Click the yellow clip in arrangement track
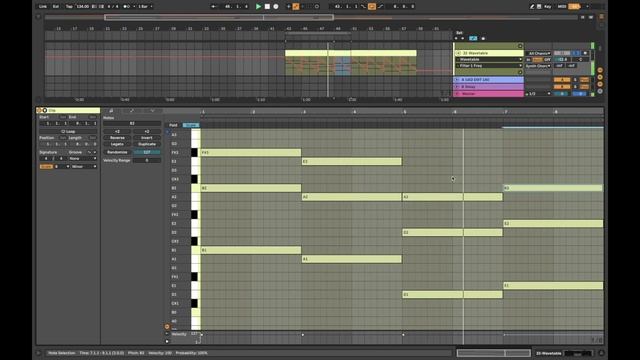 (351, 53)
